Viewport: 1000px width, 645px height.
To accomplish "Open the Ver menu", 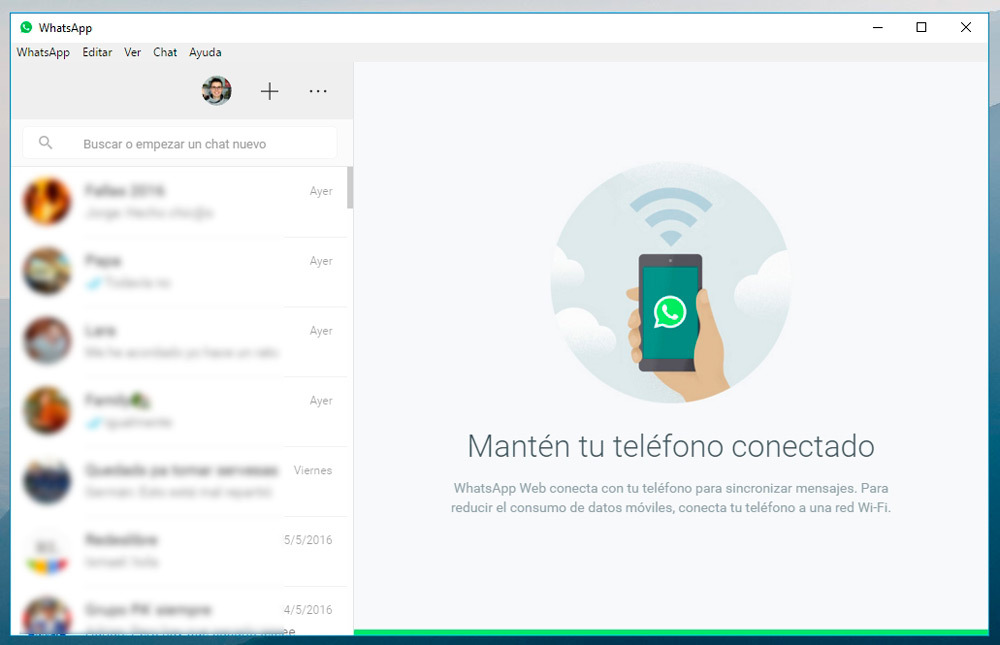I will pos(132,52).
